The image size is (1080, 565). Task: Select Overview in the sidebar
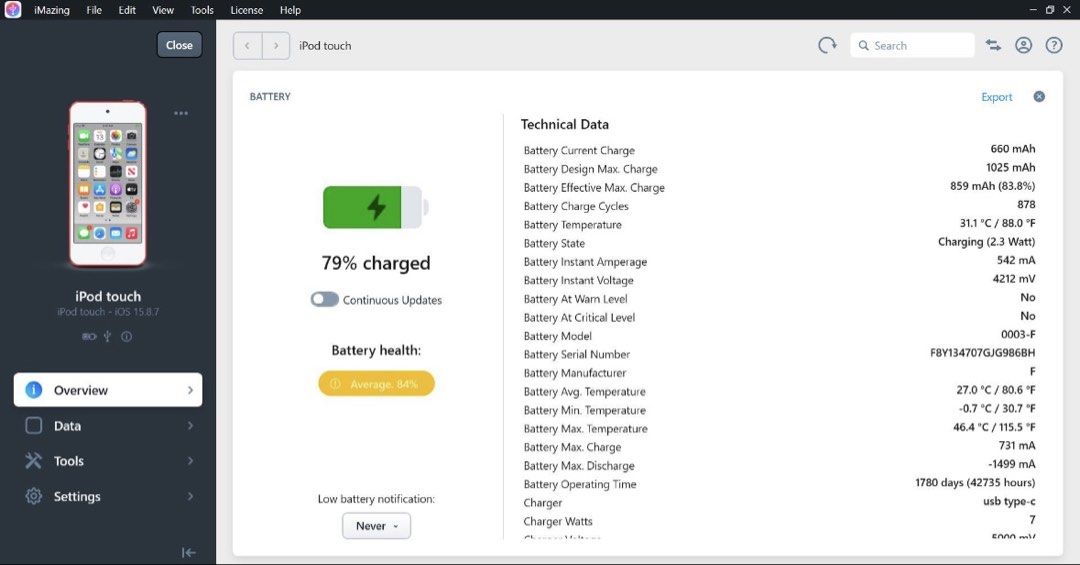coord(108,390)
